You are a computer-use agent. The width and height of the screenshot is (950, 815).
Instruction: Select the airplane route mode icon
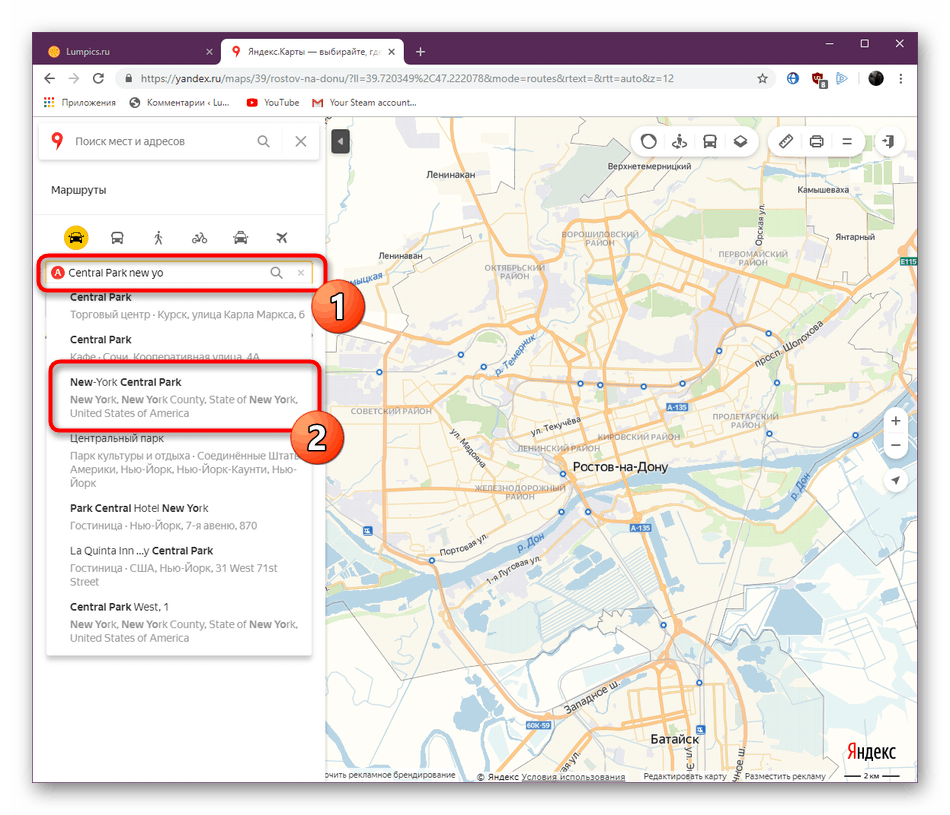pyautogui.click(x=282, y=238)
